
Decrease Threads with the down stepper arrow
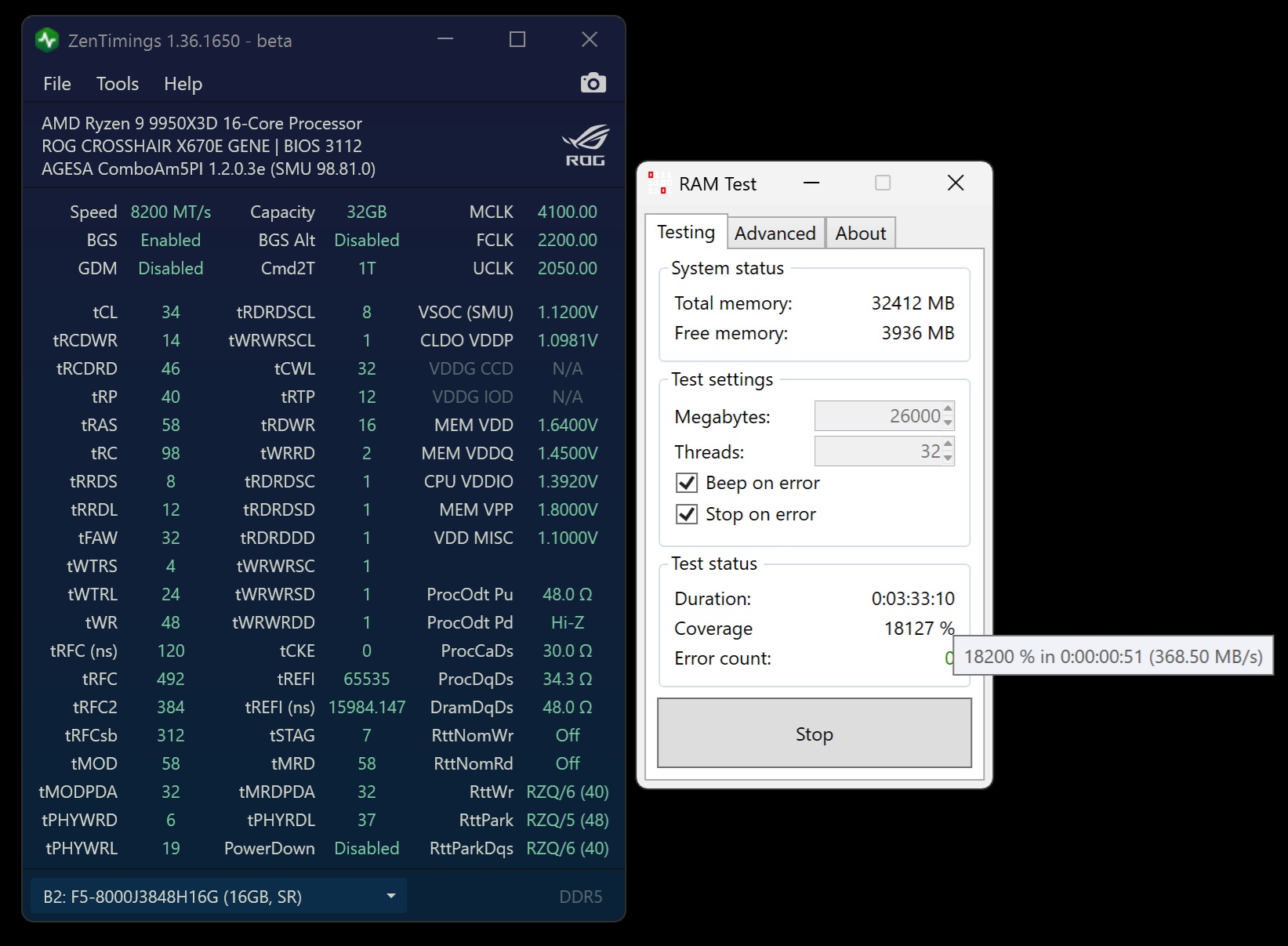coord(949,459)
